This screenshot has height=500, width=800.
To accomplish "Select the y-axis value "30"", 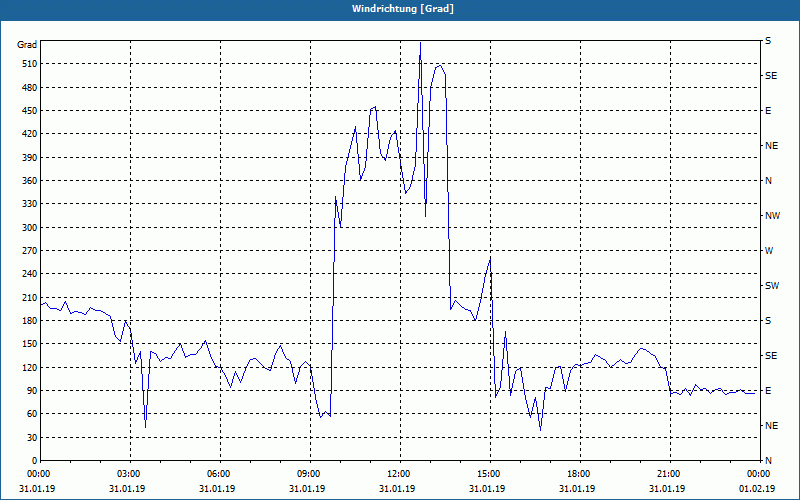I will coord(32,437).
